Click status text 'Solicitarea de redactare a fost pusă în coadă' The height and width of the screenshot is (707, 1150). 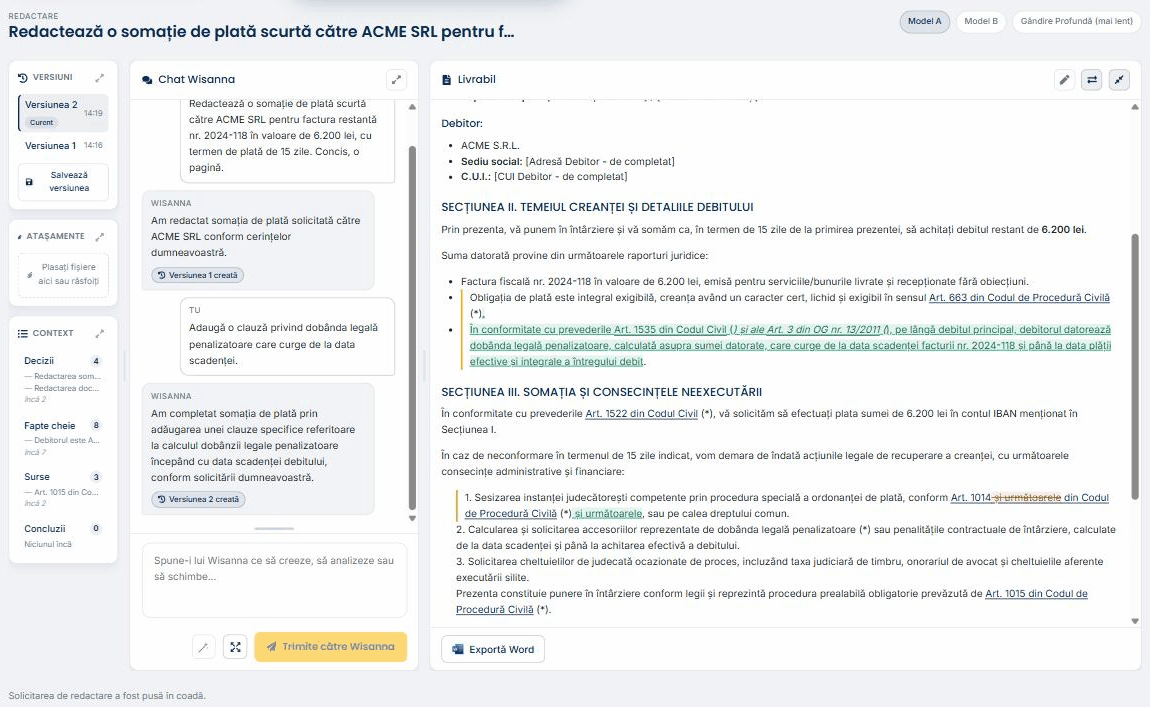click(107, 695)
